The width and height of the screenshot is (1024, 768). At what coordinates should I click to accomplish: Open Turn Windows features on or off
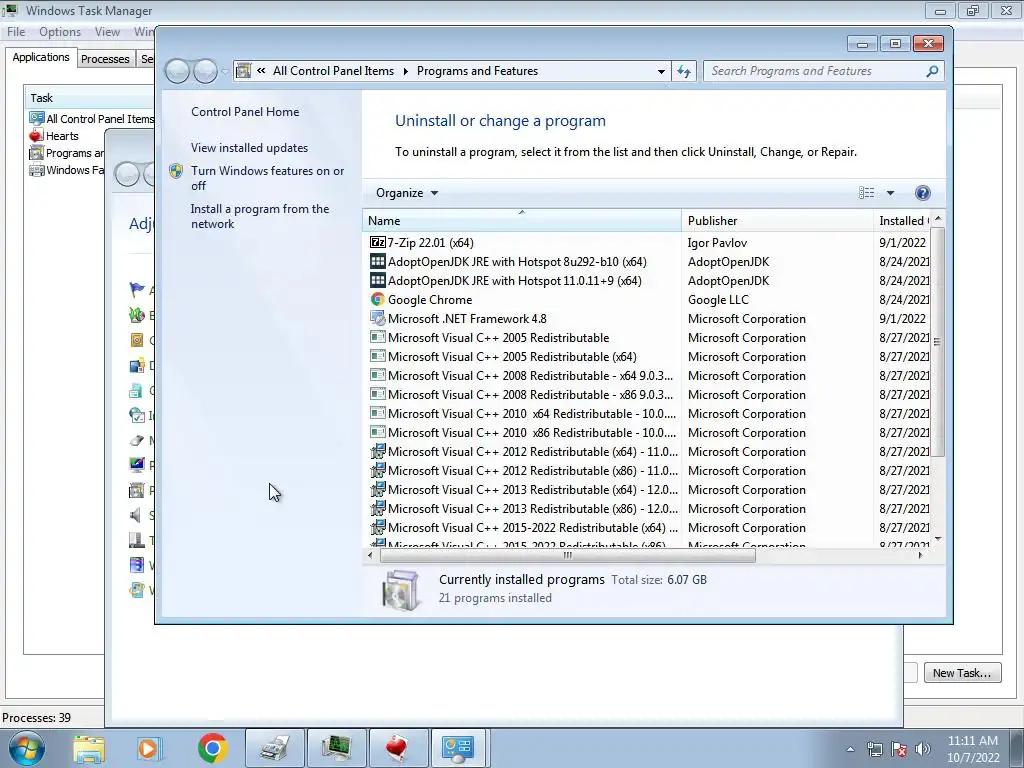268,178
